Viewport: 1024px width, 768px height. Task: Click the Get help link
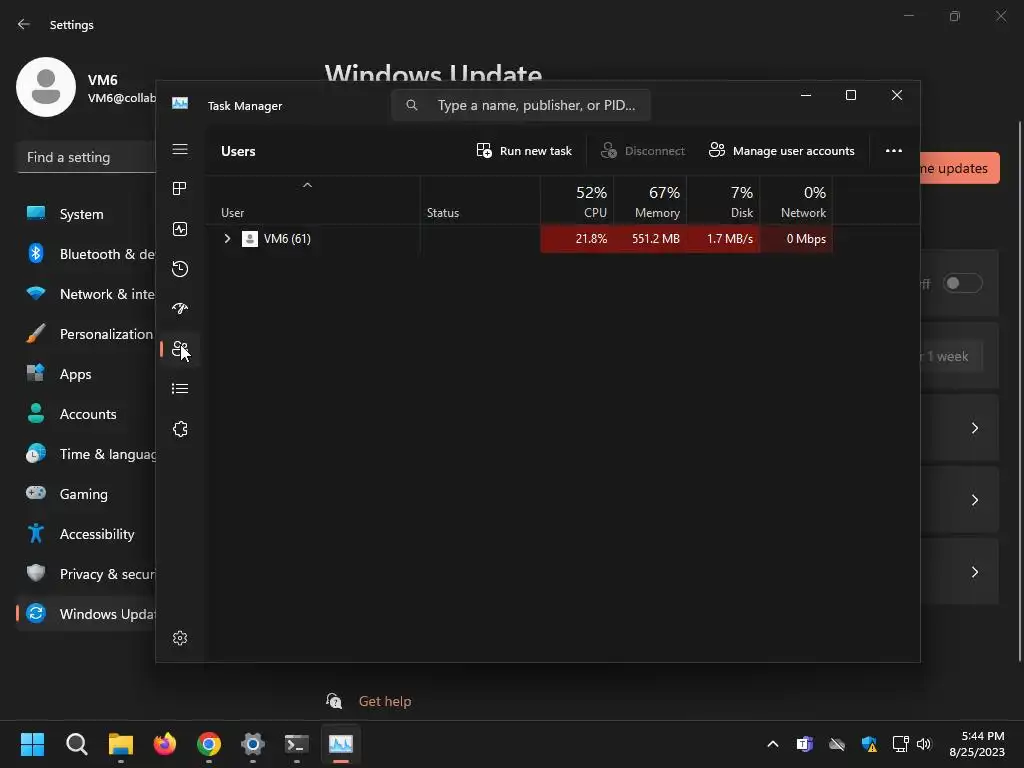point(385,701)
